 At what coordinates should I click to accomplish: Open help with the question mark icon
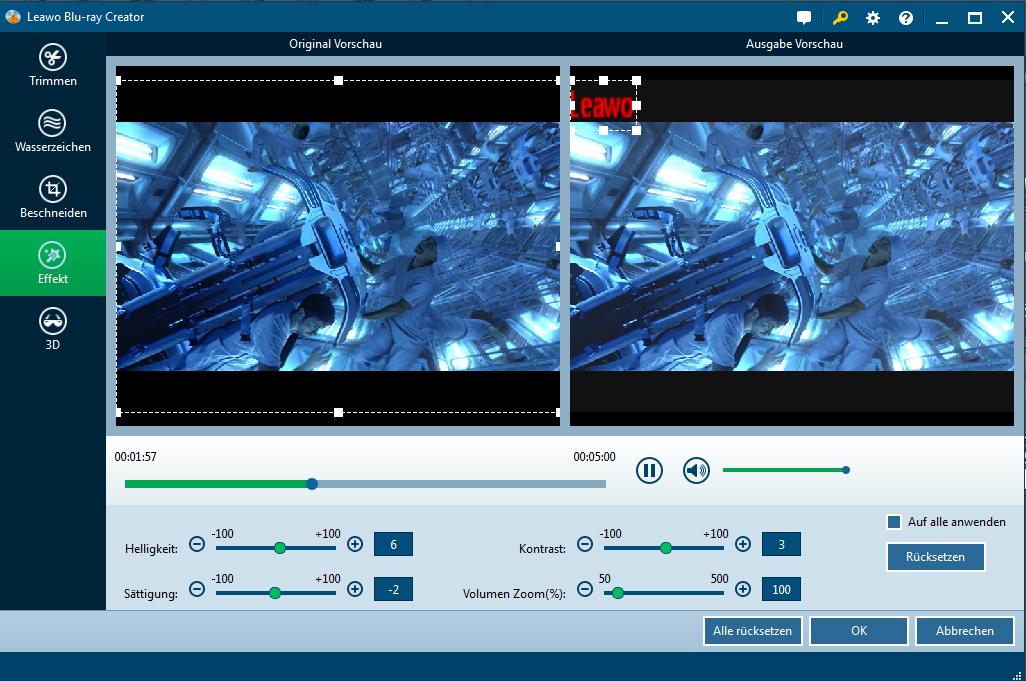[x=906, y=18]
